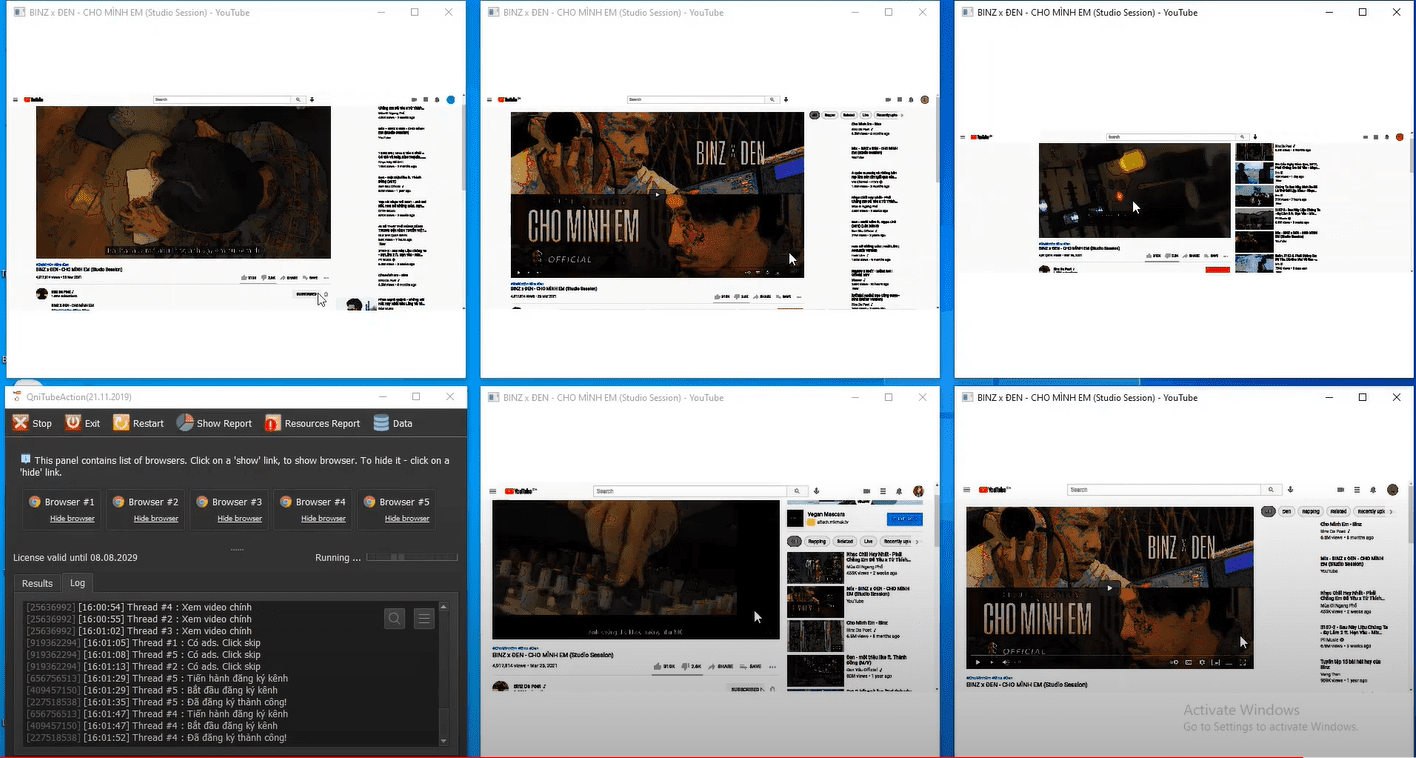Click the blue Vegan Mascara ad button
The width and height of the screenshot is (1416, 758).
coord(904,519)
